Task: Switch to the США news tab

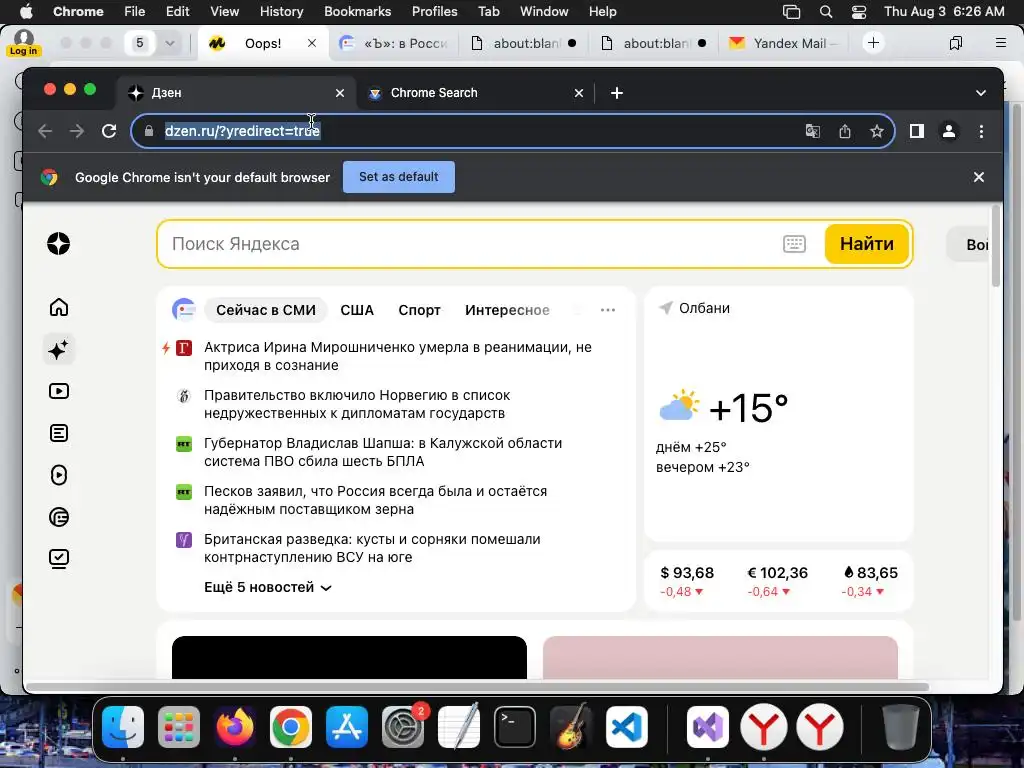Action: (x=357, y=310)
